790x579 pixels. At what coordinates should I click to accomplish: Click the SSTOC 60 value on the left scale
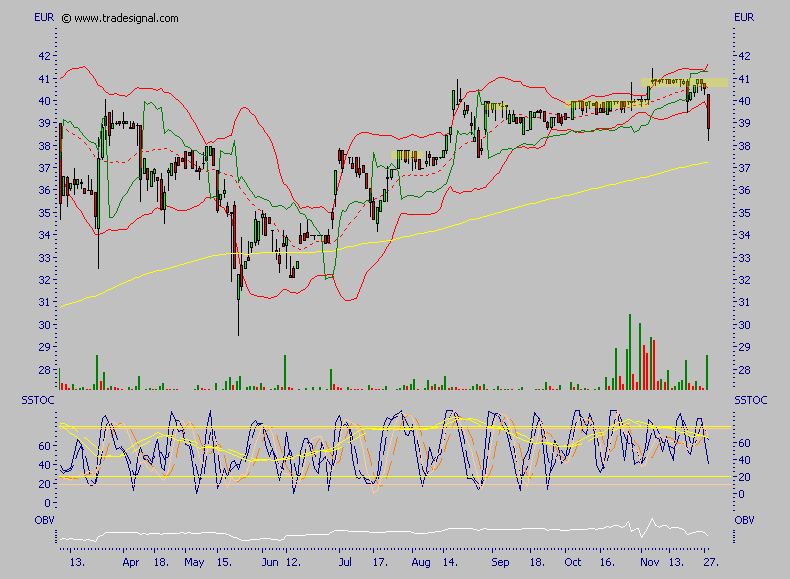(x=45, y=446)
